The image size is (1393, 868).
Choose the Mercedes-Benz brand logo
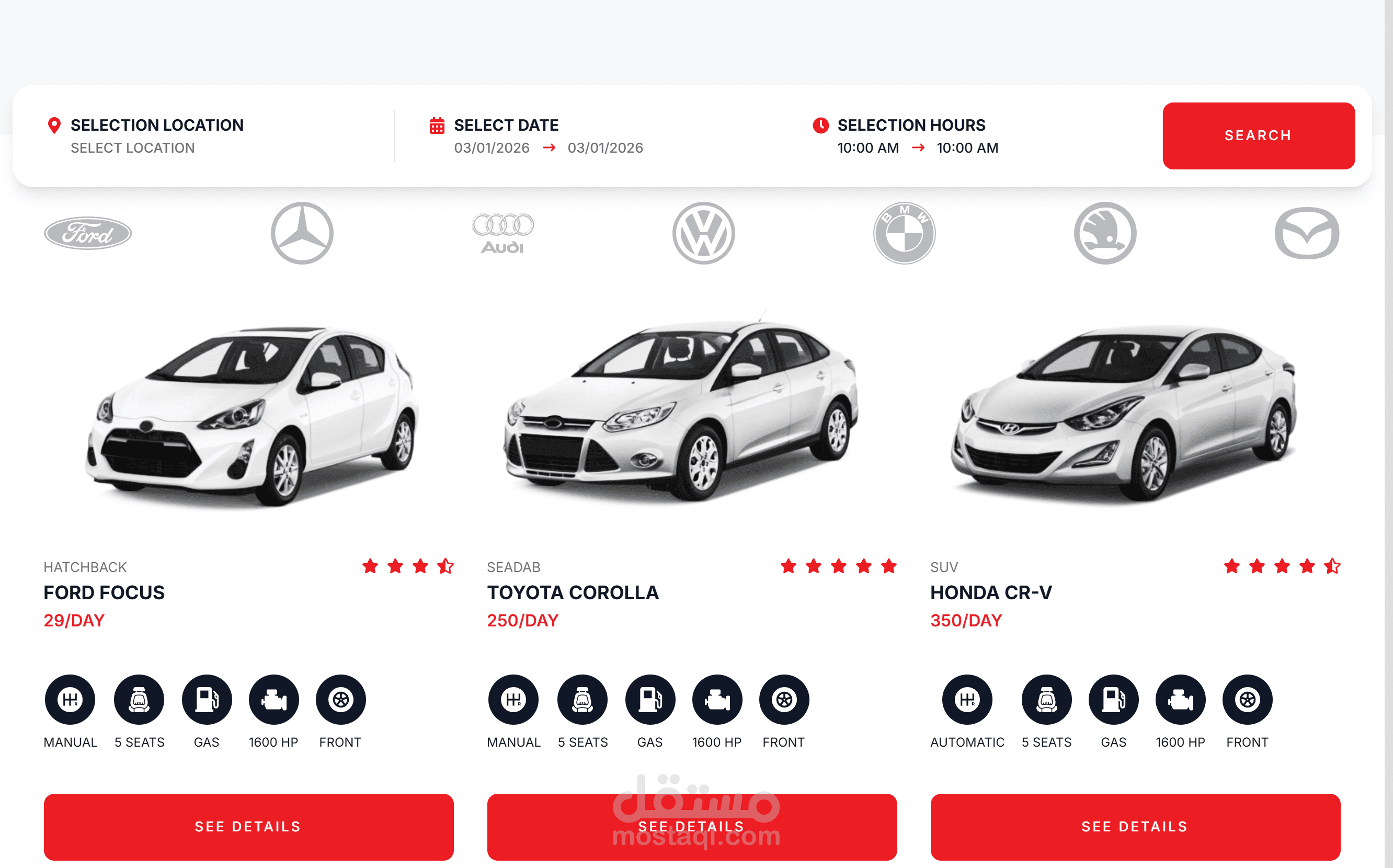[x=302, y=233]
